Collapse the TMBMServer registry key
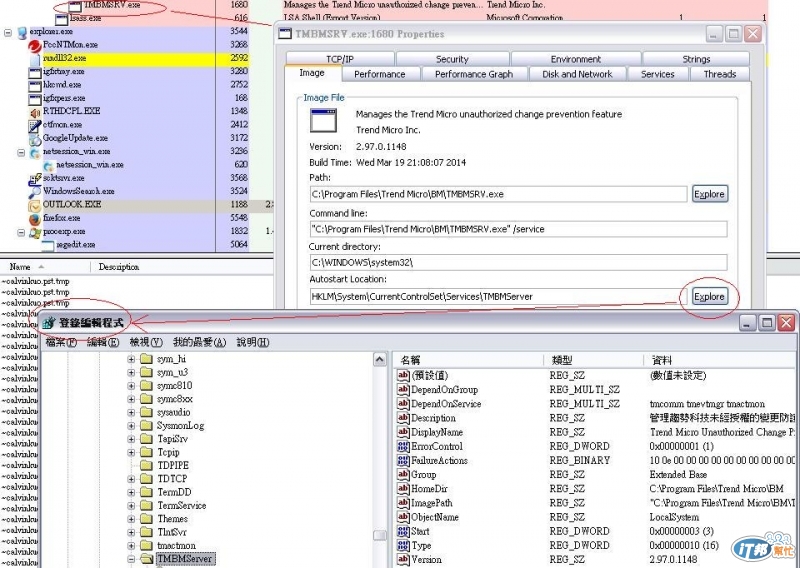Screen dimensions: 800x568 click(x=131, y=559)
